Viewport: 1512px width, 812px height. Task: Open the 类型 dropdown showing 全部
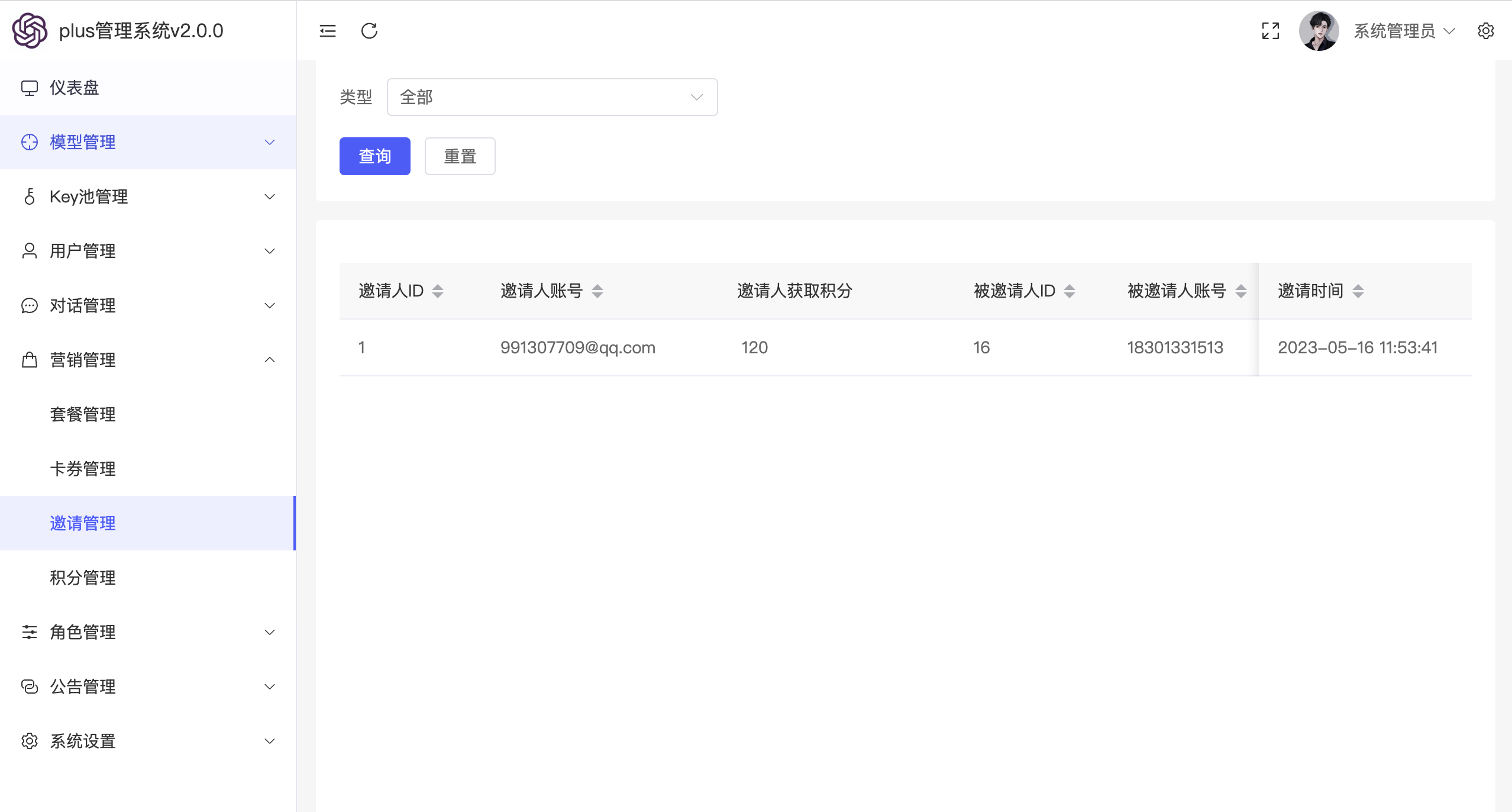coord(551,97)
